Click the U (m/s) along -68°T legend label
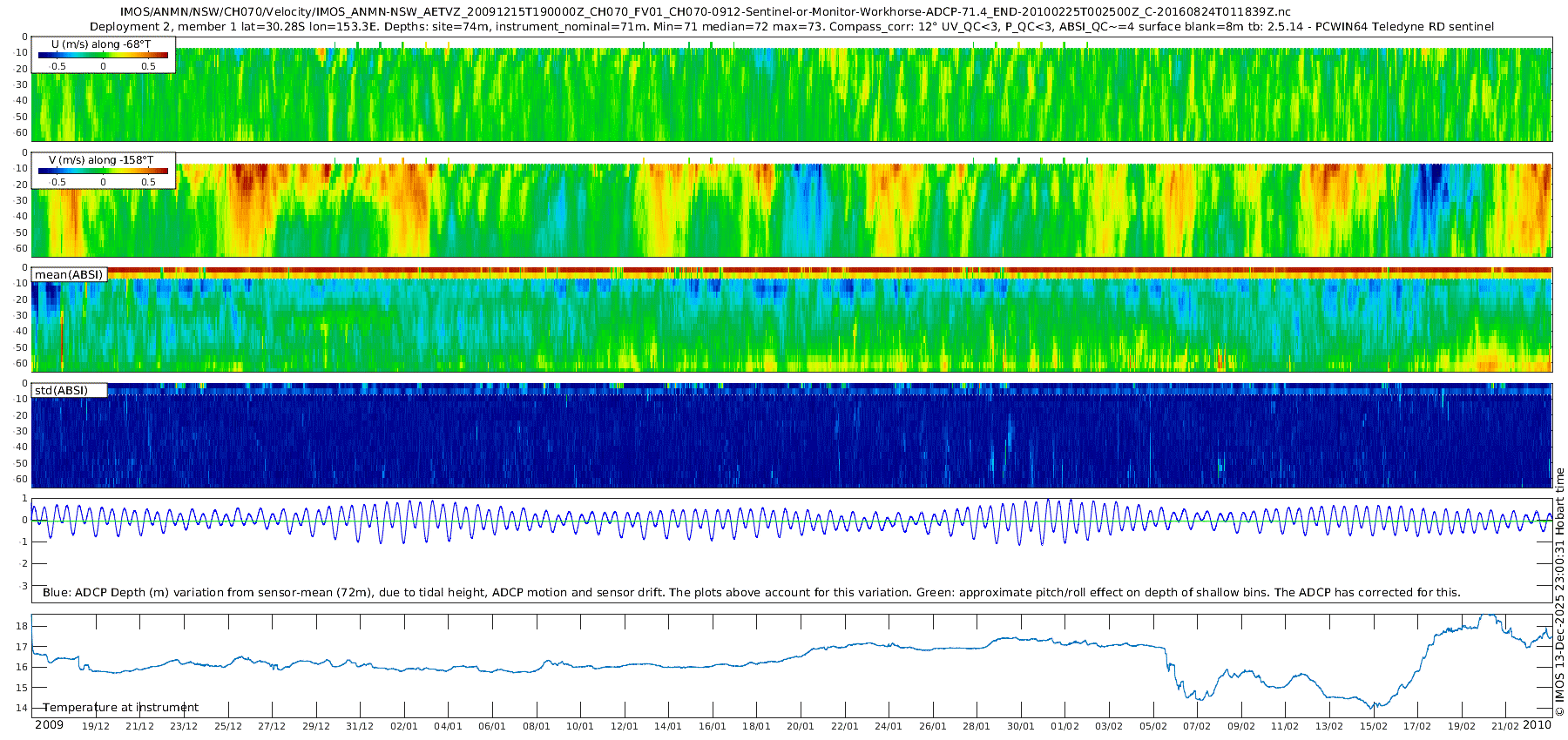Screen dimensions: 1568x740 [101, 44]
